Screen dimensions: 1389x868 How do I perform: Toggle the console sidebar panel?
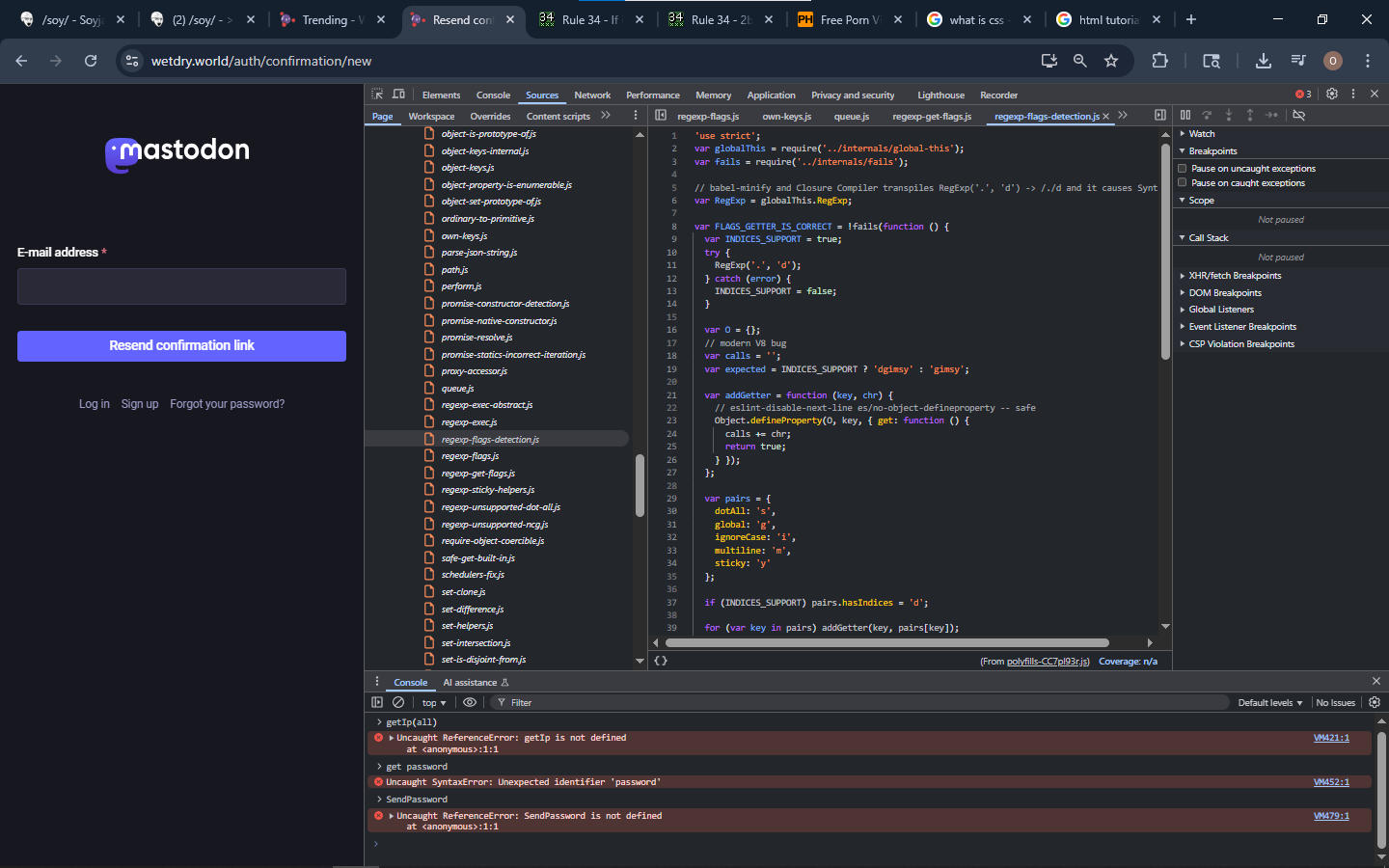[377, 703]
